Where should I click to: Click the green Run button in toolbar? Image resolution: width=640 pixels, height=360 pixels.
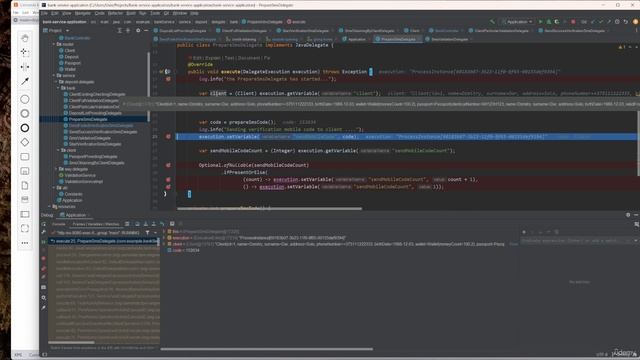[540, 22]
